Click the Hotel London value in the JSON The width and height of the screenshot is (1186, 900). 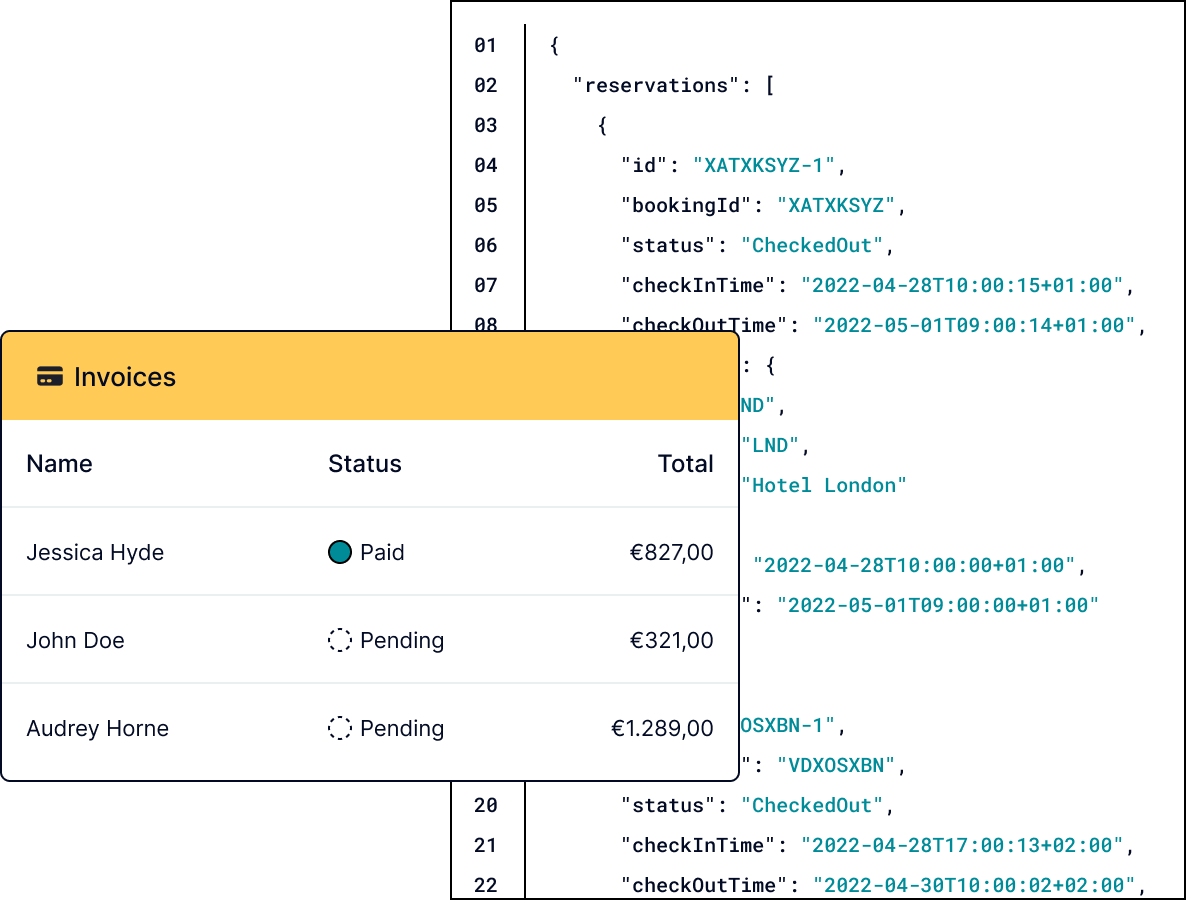824,485
